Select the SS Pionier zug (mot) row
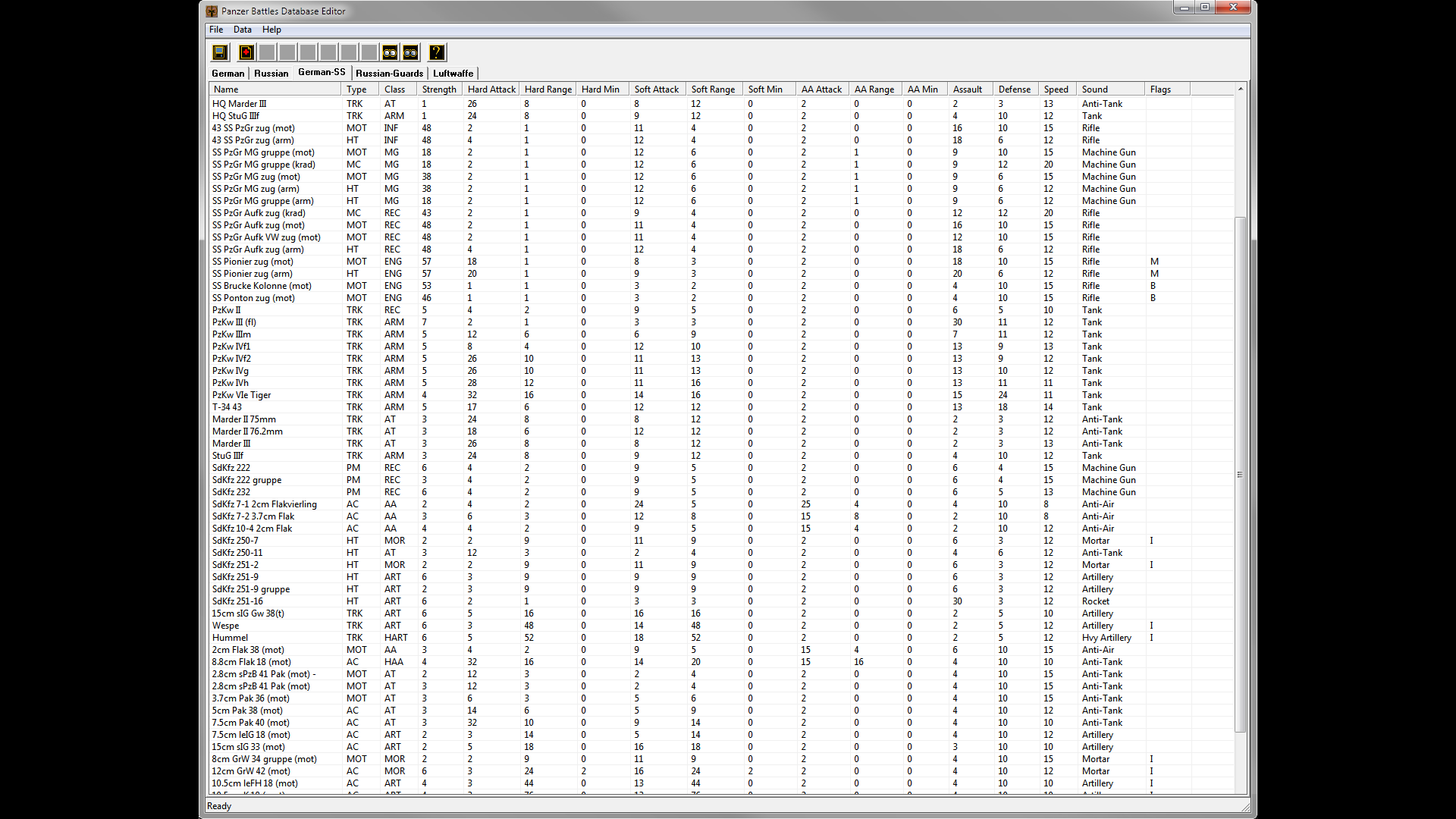The image size is (1456, 819). (722, 262)
